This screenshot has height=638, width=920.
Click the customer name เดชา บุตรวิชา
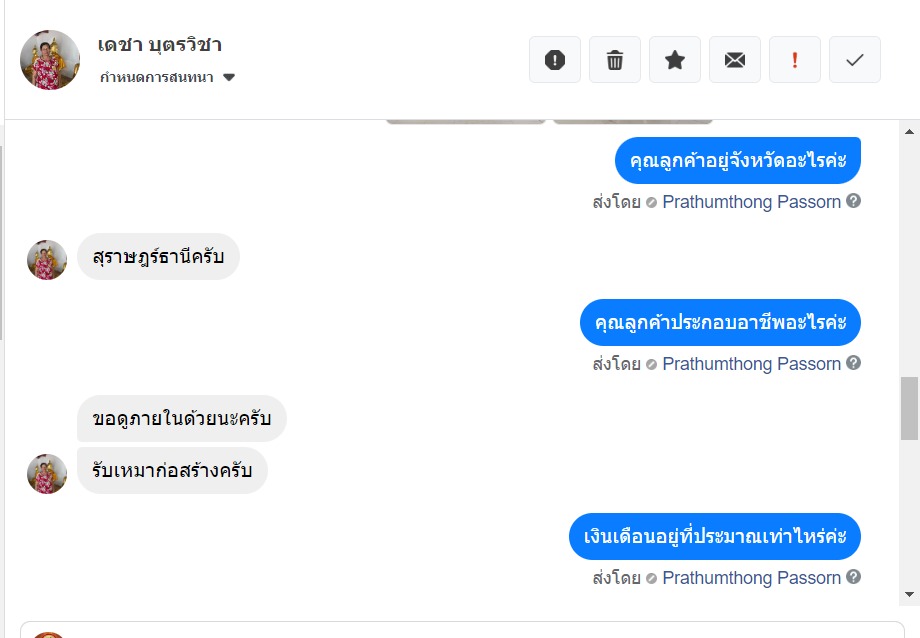[160, 45]
